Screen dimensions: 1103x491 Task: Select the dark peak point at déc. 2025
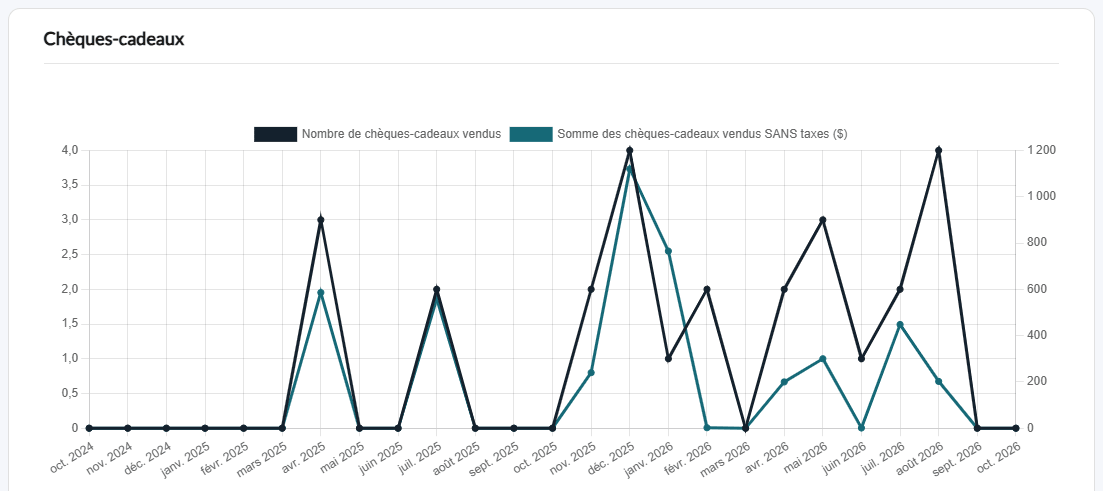(630, 151)
